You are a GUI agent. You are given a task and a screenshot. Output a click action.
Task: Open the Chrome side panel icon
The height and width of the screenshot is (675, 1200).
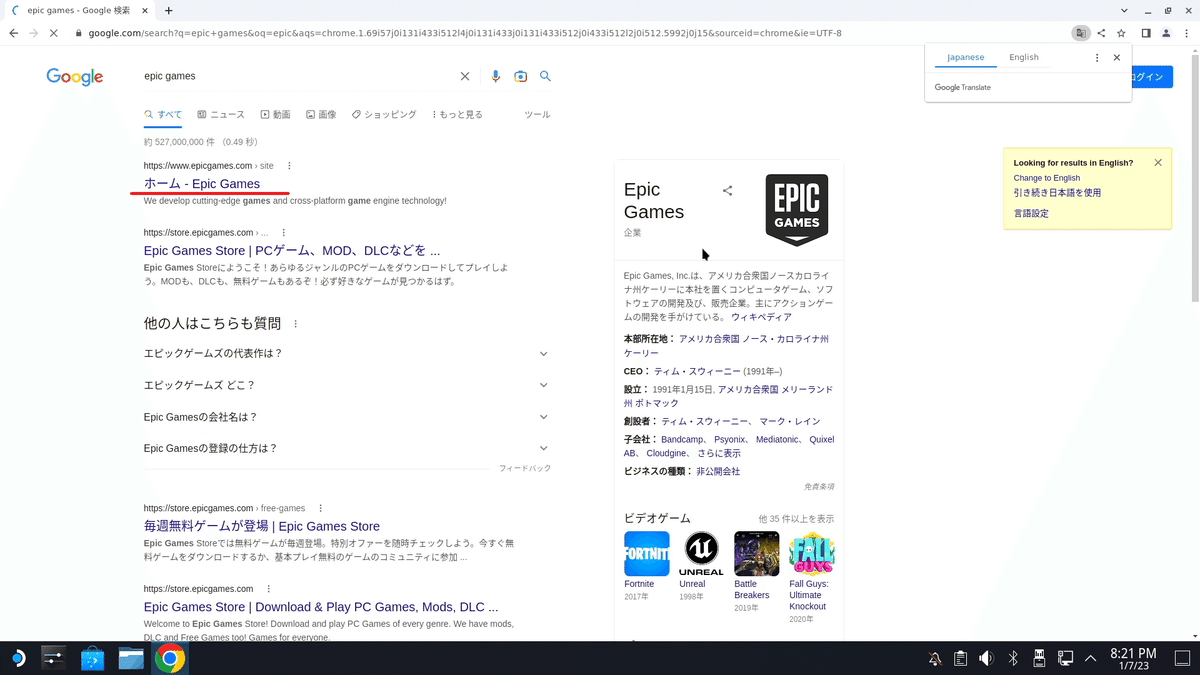[x=1146, y=33]
